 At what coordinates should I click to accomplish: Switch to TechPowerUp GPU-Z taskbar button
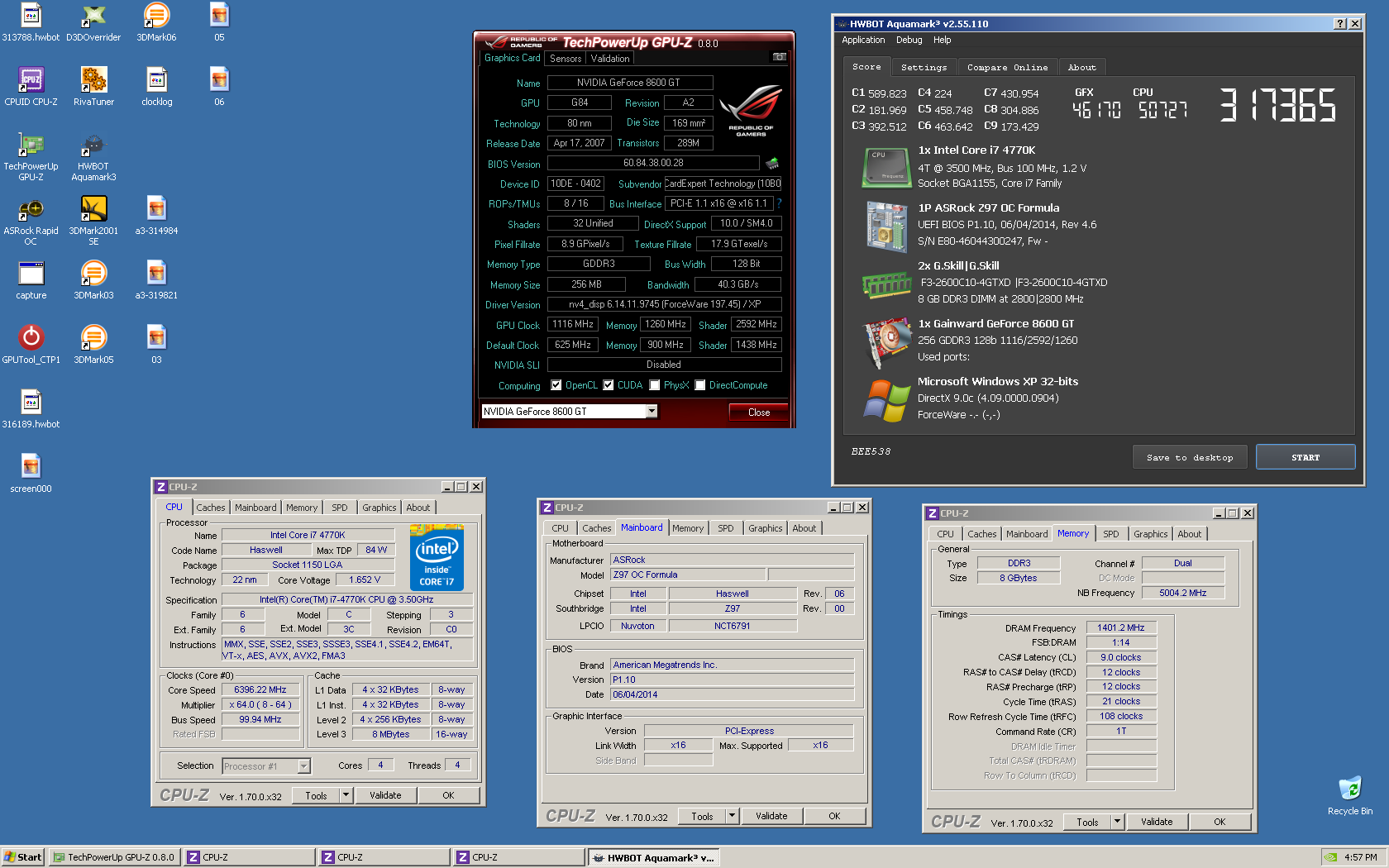114,857
